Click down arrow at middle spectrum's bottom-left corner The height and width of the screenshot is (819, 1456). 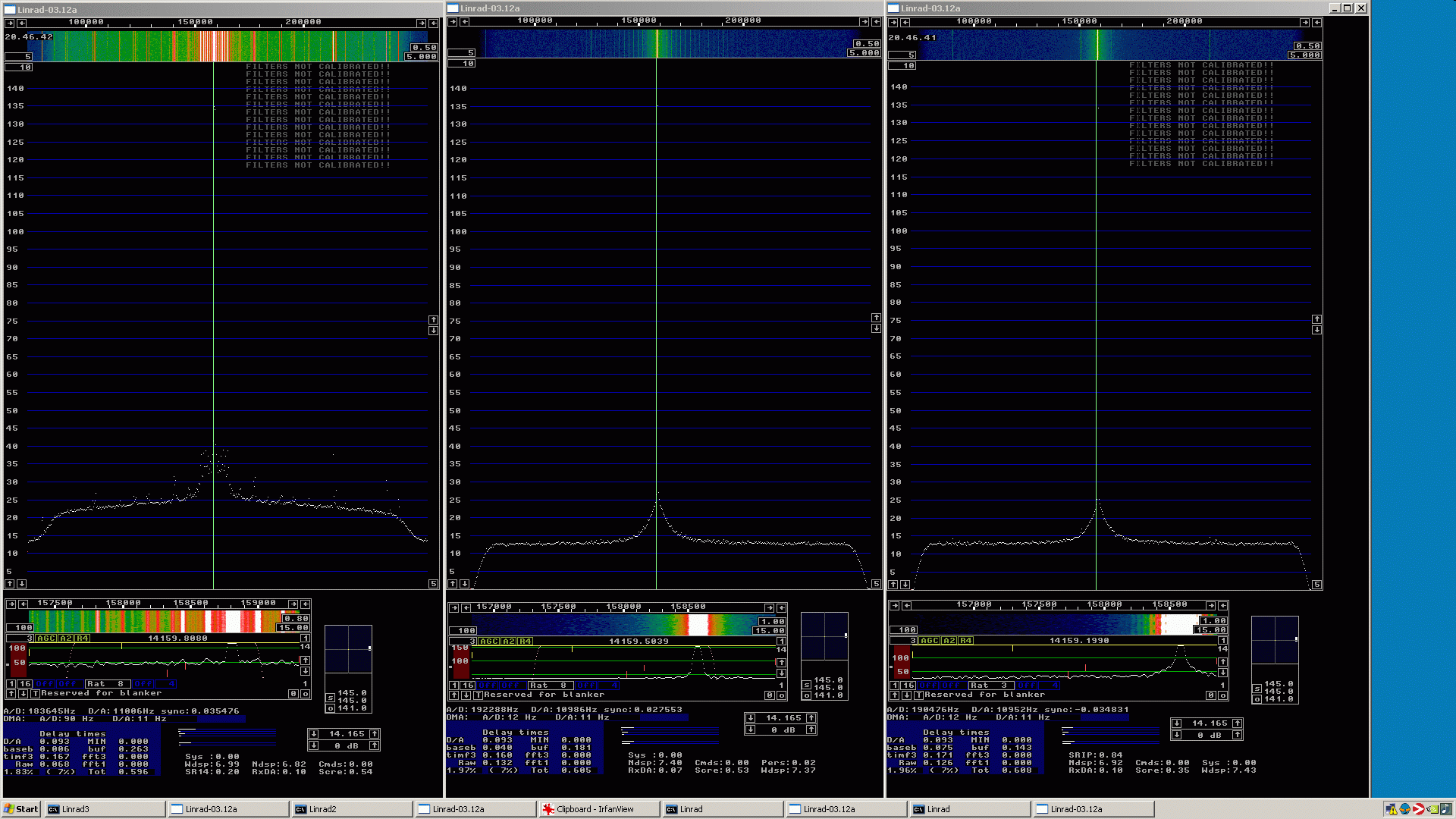[465, 584]
